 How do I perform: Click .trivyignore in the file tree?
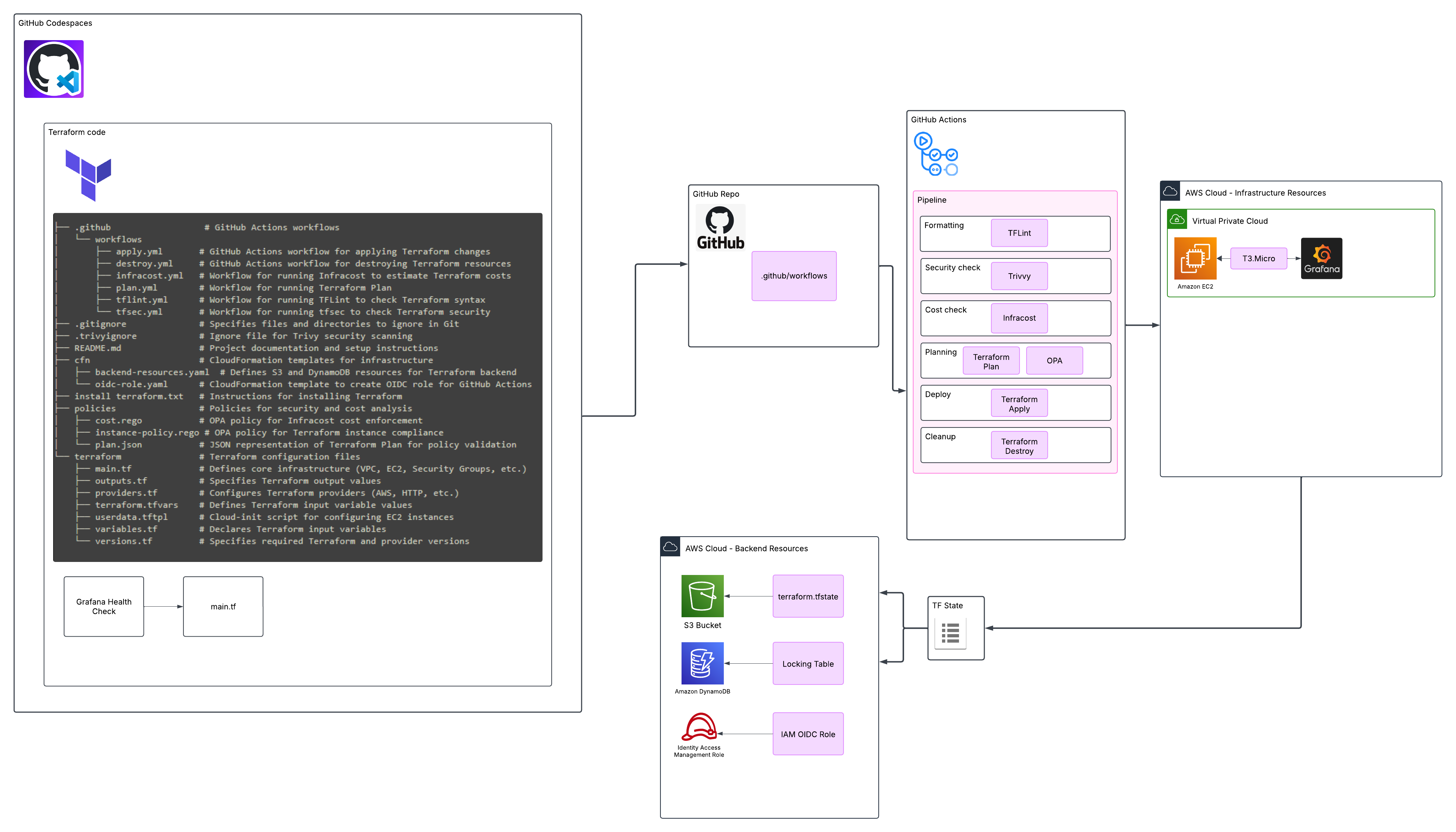click(x=105, y=336)
